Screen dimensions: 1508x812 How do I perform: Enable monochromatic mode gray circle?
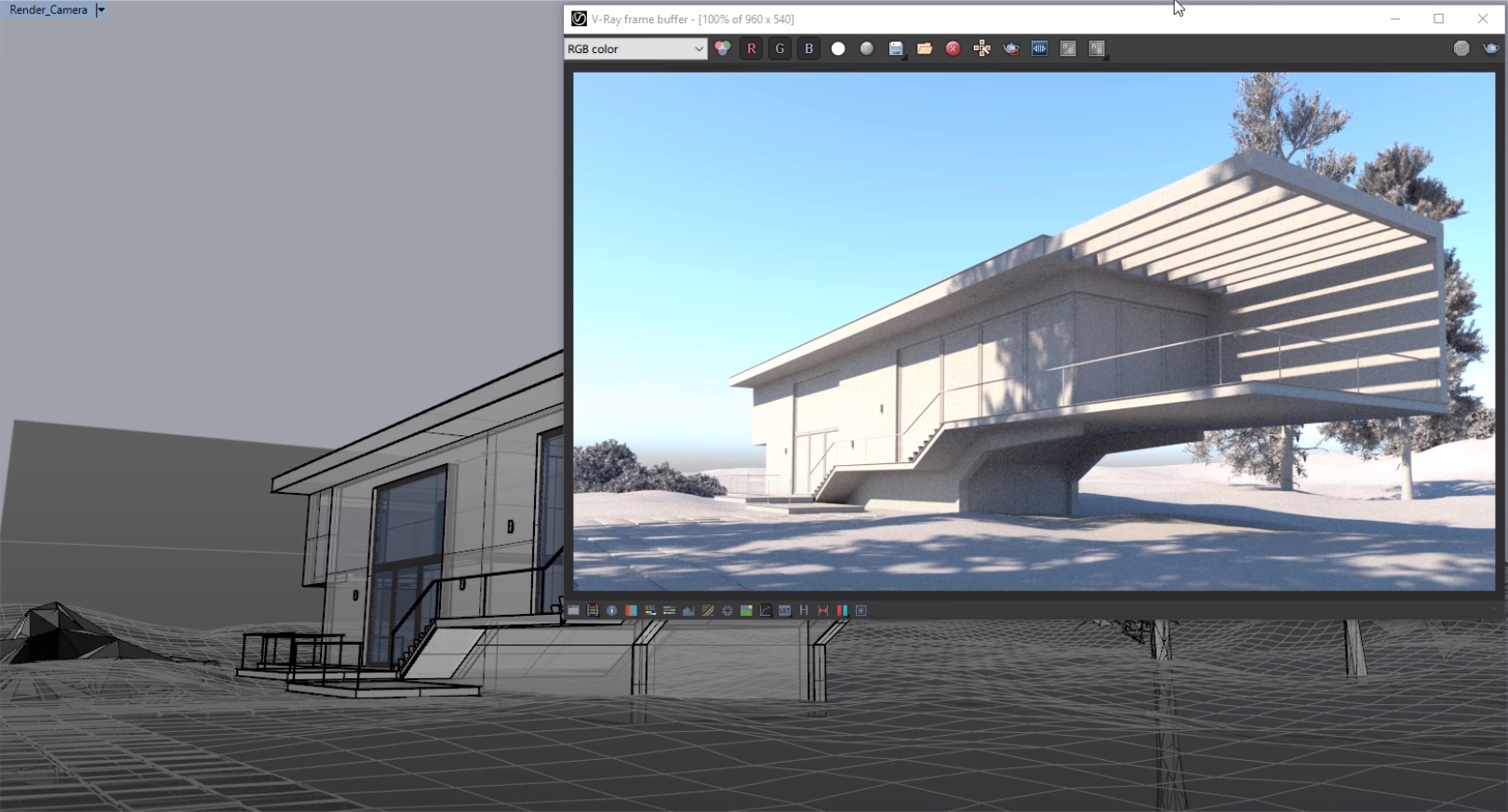[x=867, y=49]
